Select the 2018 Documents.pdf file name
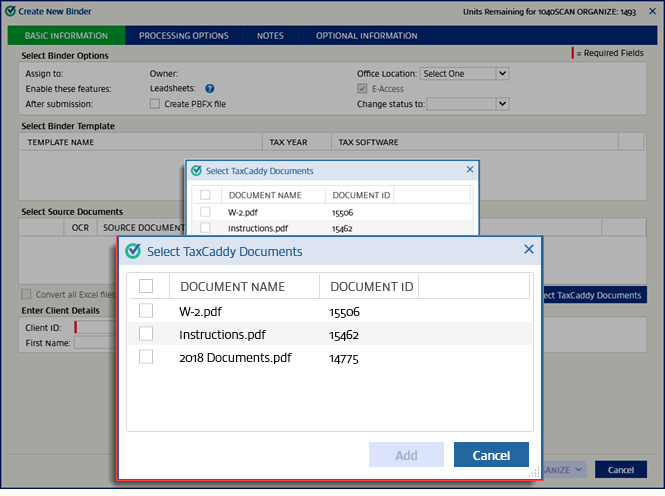 click(235, 358)
